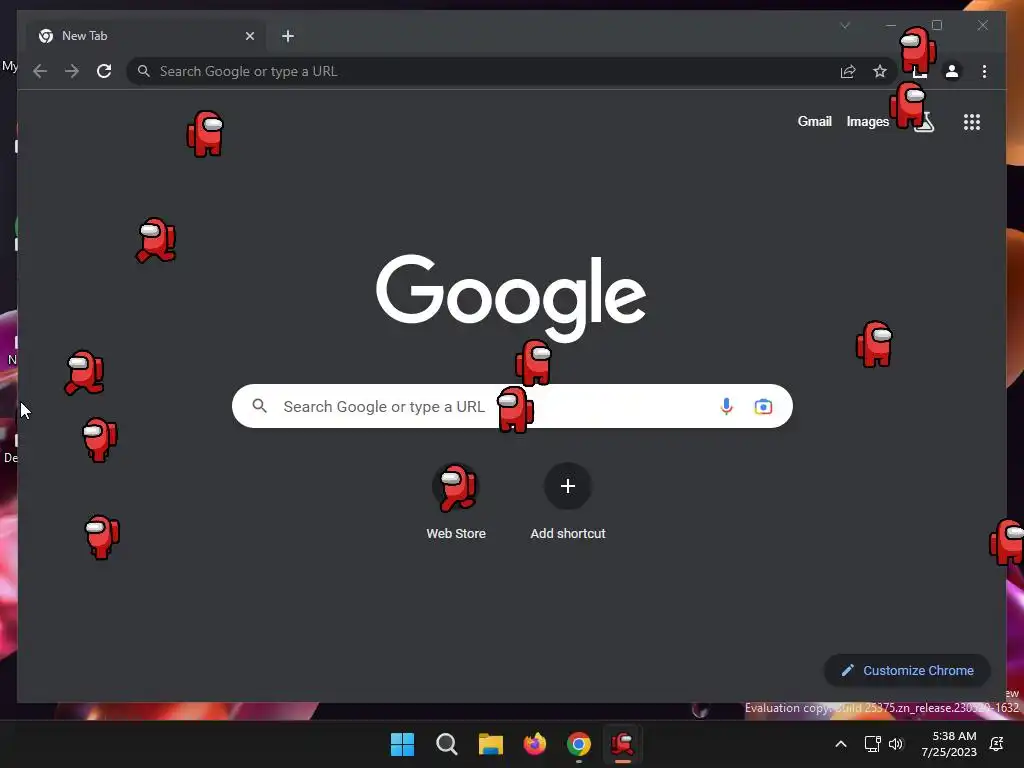1024x768 pixels.
Task: Reload the page with the refresh icon
Action: pyautogui.click(x=104, y=71)
